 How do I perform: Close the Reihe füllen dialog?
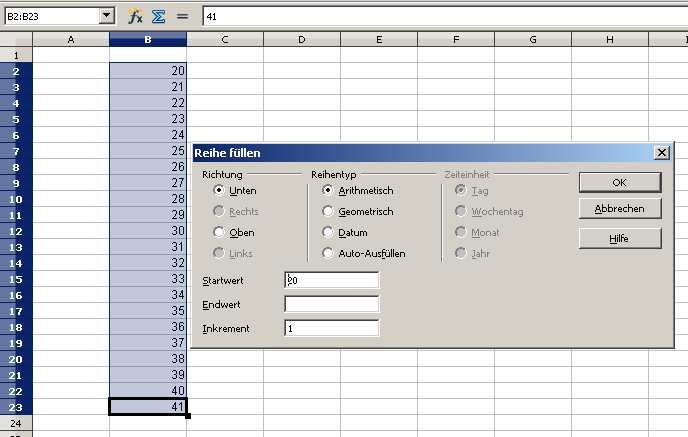(661, 153)
